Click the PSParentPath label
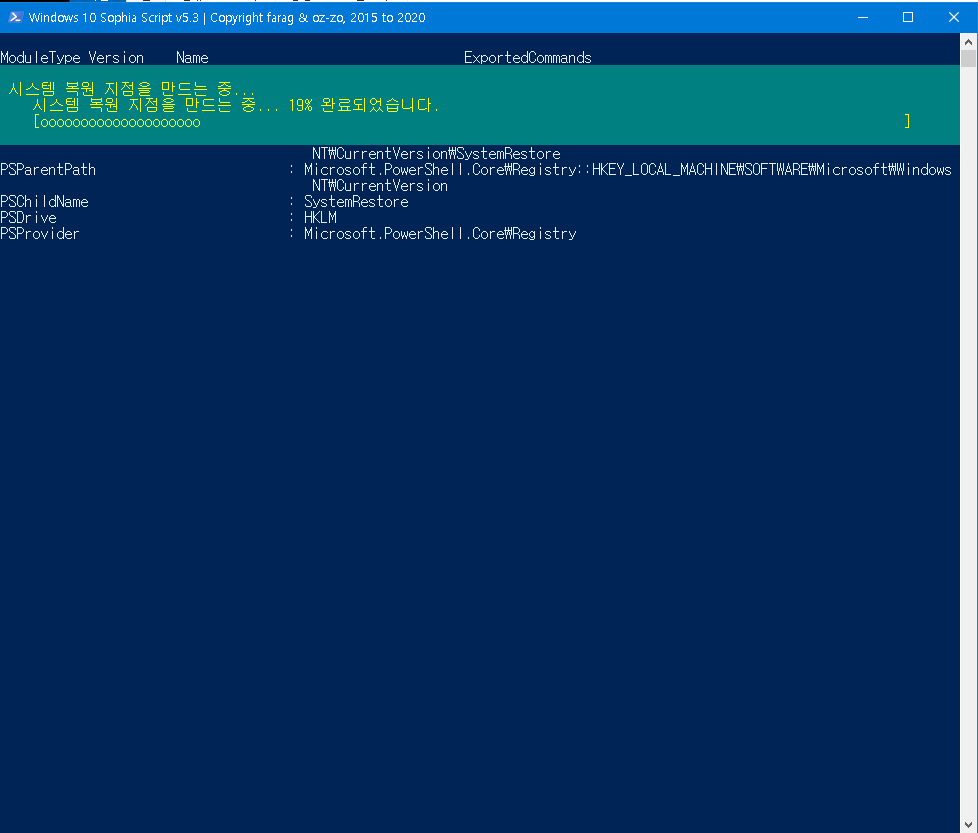 48,170
